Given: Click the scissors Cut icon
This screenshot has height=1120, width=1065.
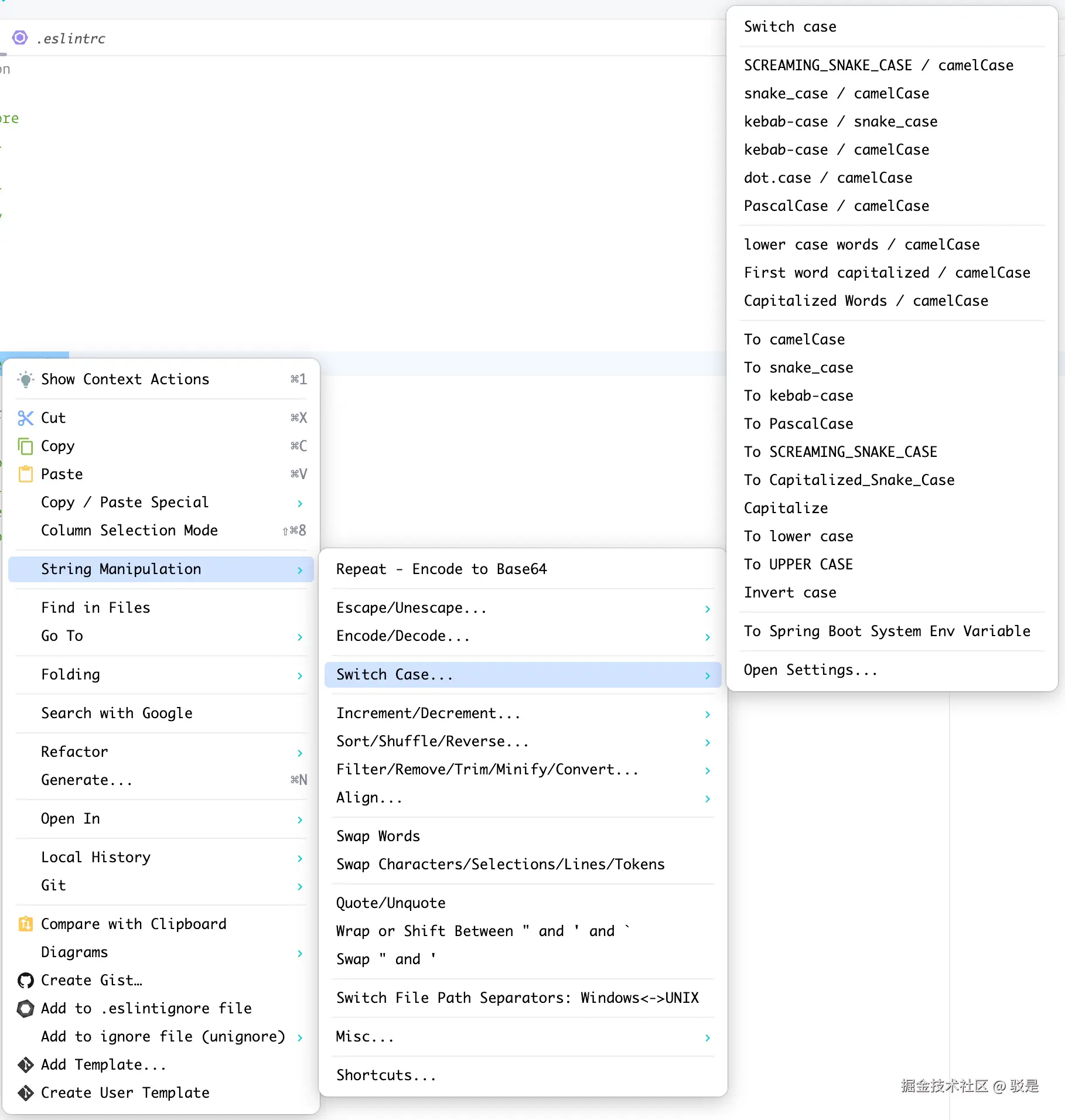Looking at the screenshot, I should tap(25, 418).
